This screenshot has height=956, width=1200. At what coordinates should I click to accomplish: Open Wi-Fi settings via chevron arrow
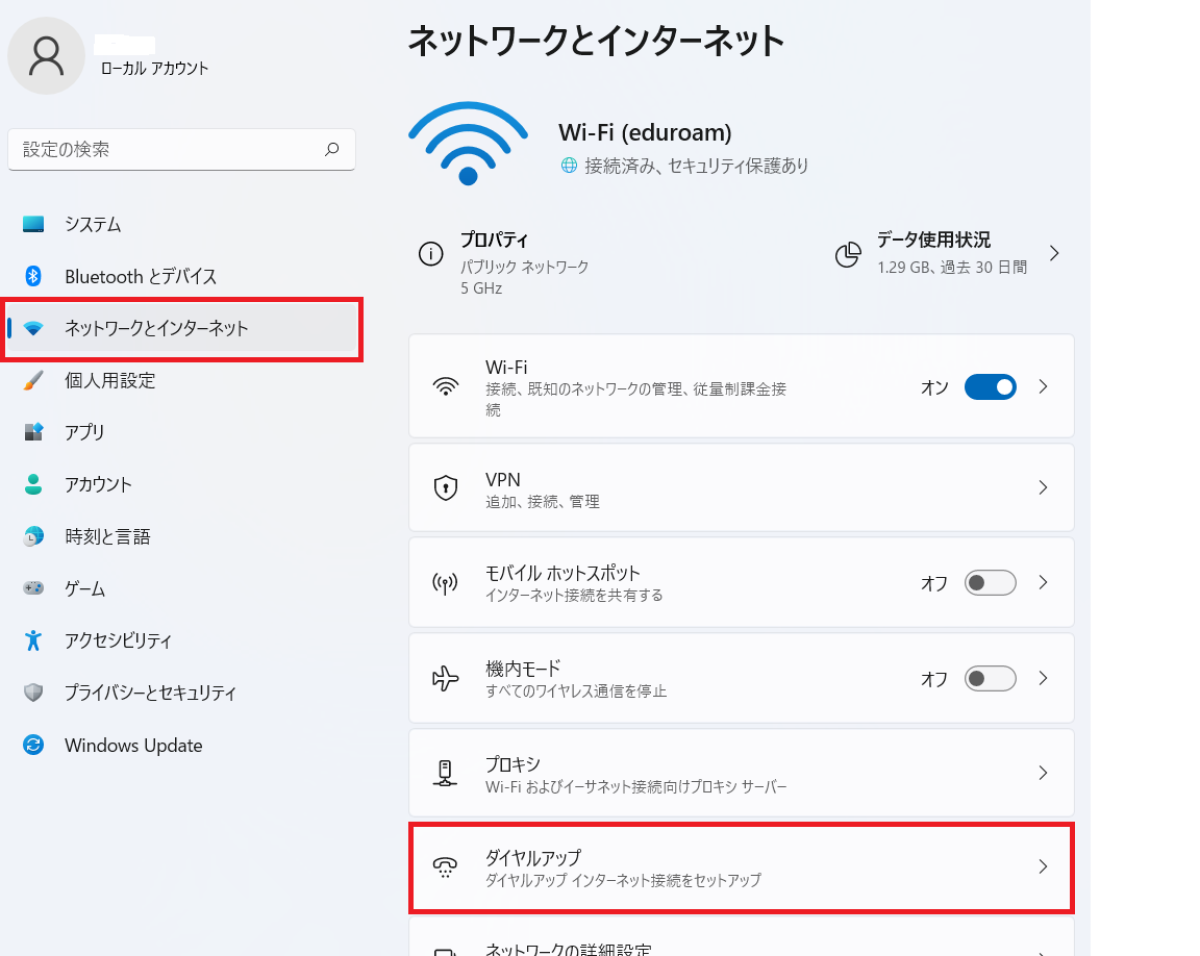pyautogui.click(x=1043, y=386)
